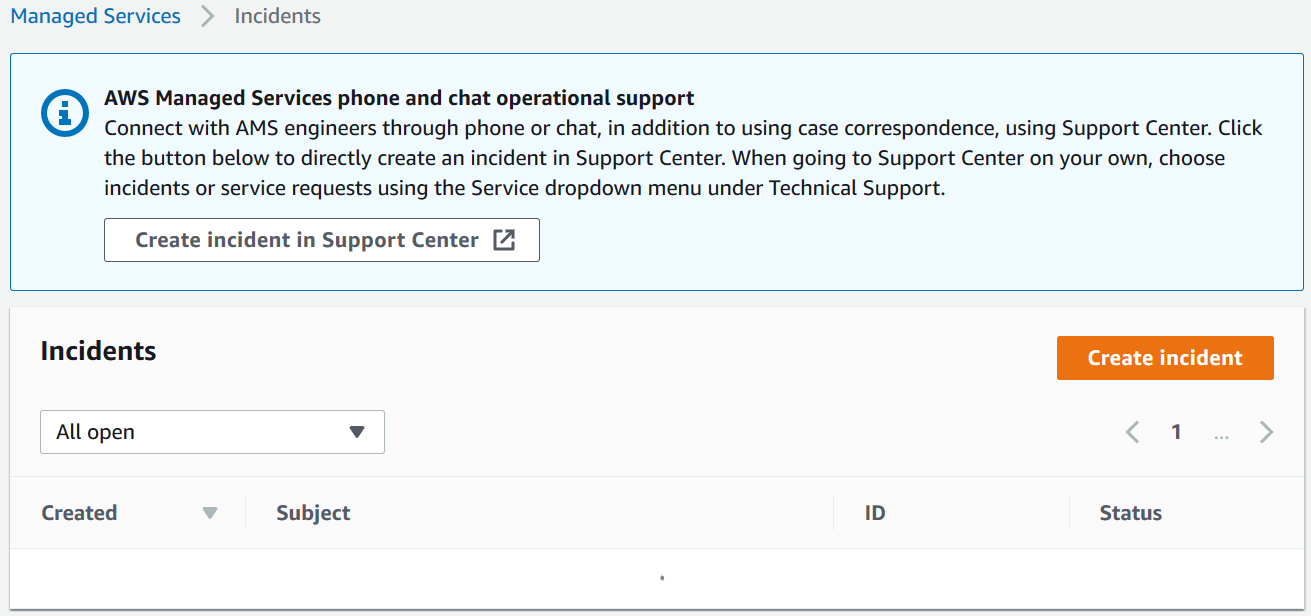Click the ID column header
Viewport: 1311px width, 616px height.
point(874,512)
